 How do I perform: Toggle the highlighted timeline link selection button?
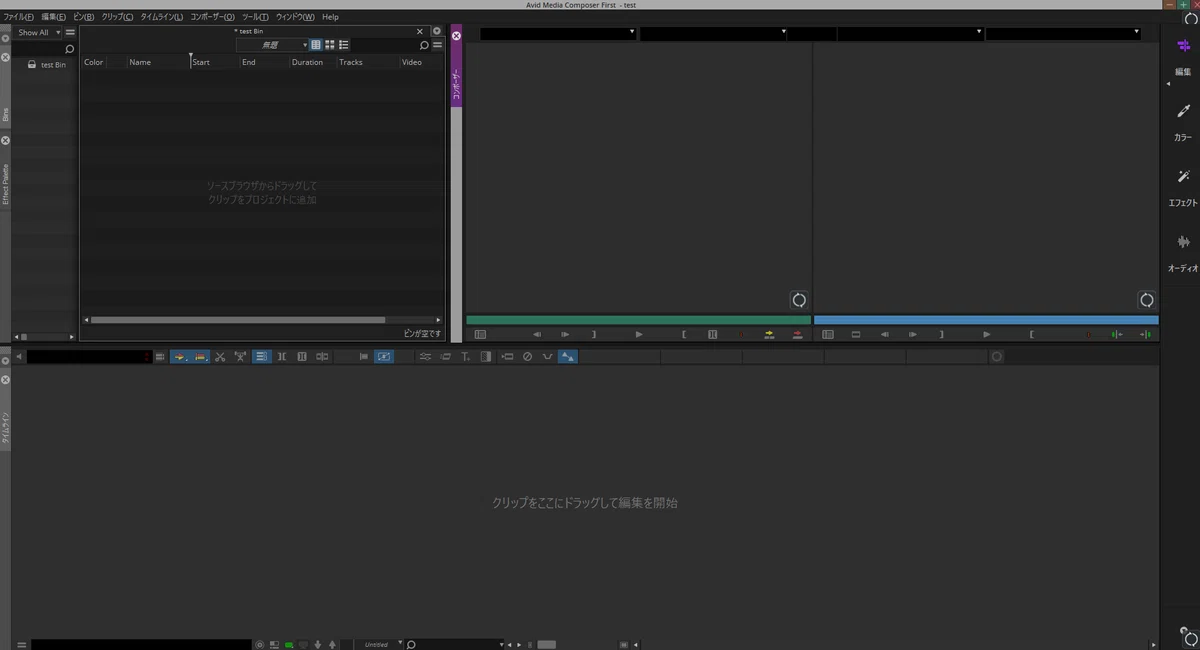click(261, 357)
